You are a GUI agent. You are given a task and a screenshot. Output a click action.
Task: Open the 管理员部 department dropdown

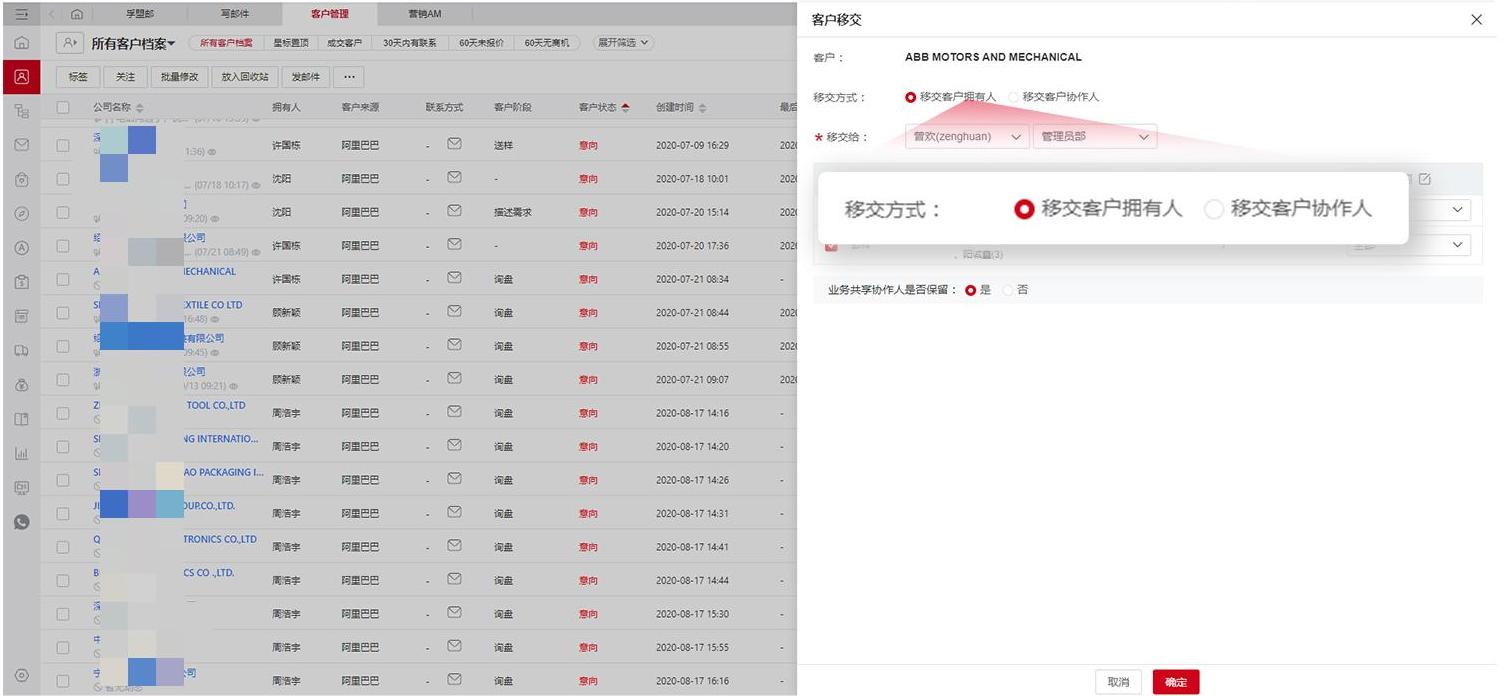[x=1094, y=137]
